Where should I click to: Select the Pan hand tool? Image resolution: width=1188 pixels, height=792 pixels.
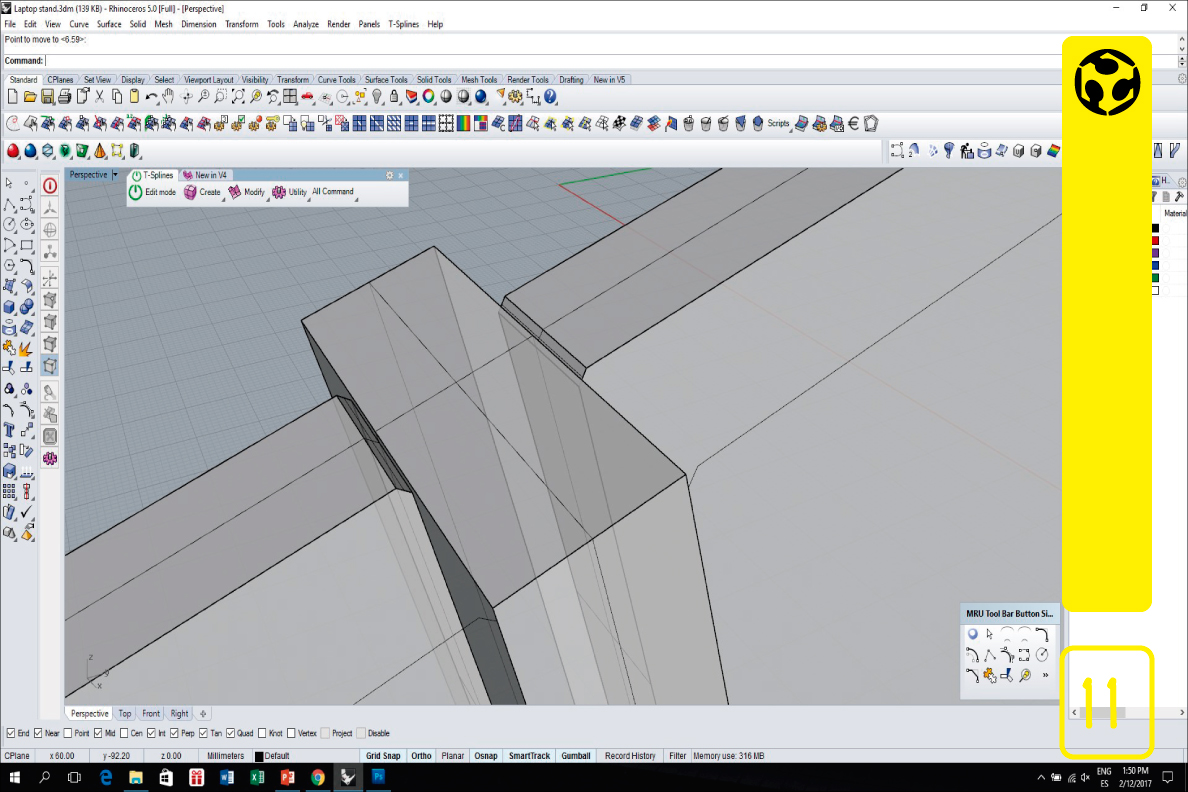pos(168,97)
